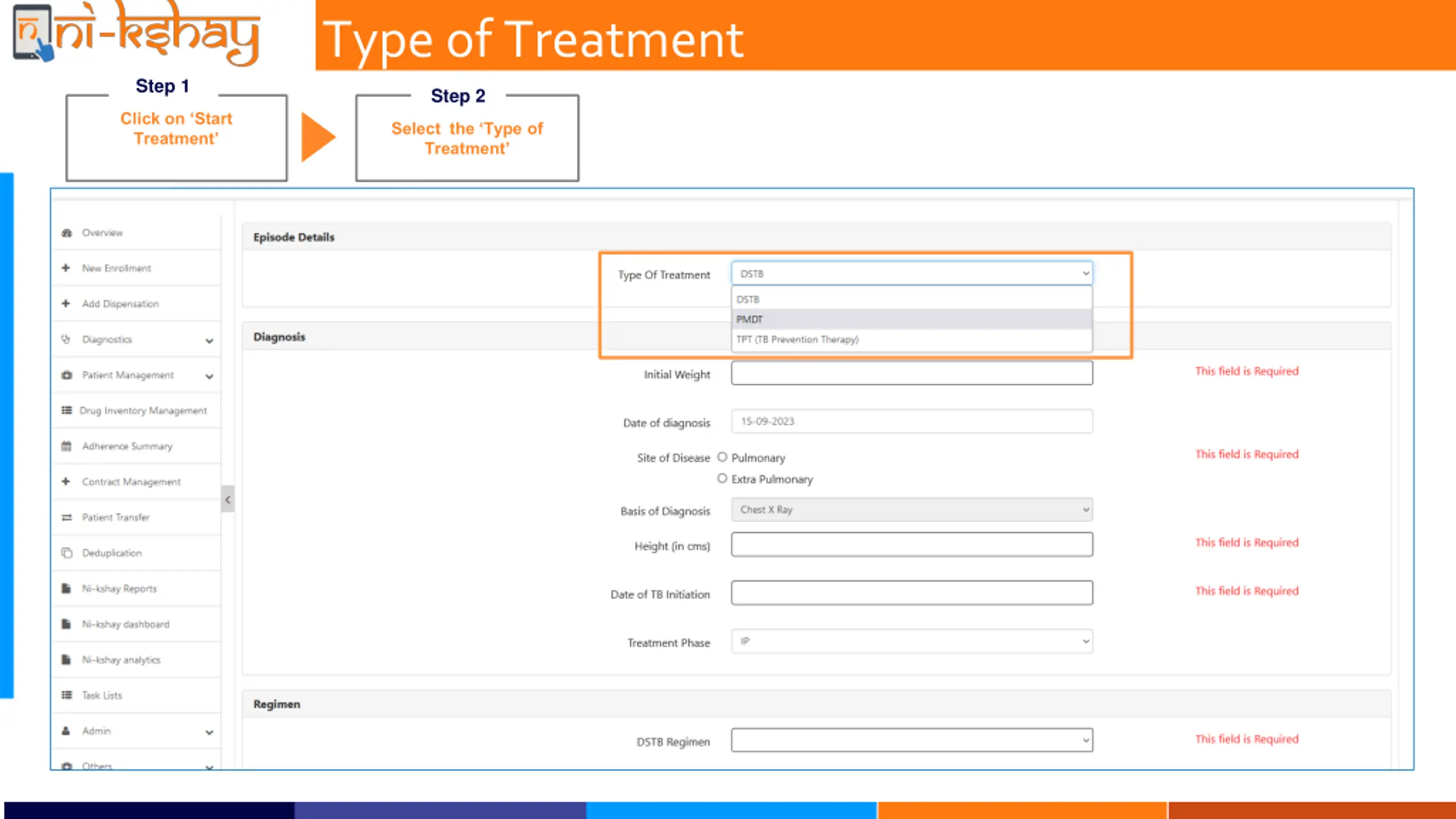Viewport: 1456px width, 819px height.
Task: Click the plus icon beside New Enrollment
Action: point(66,268)
